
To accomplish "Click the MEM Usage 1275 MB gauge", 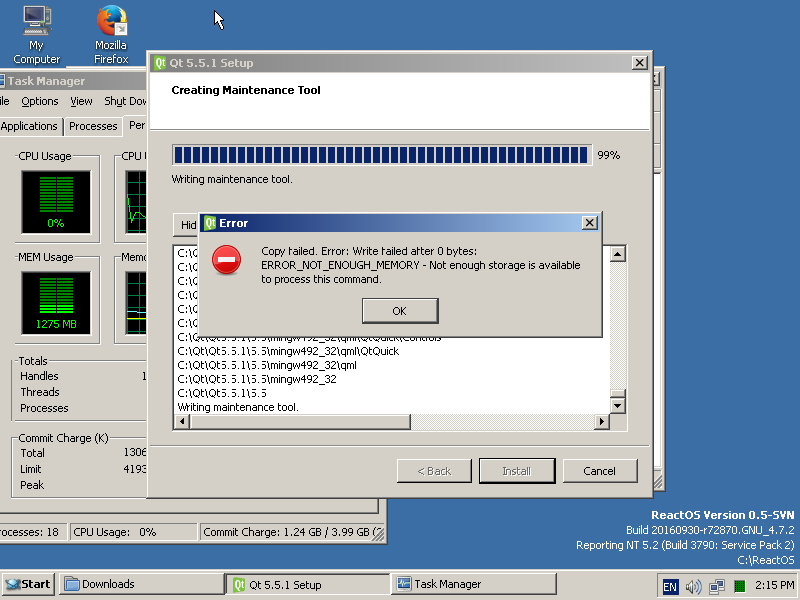I will (56, 303).
